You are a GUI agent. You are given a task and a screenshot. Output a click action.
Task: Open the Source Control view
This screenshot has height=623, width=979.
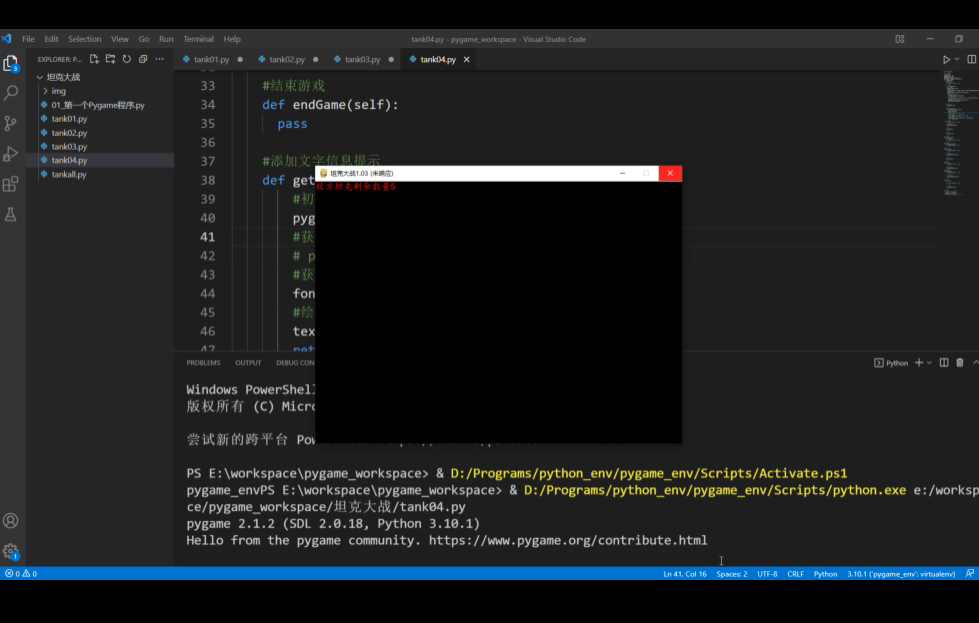pos(11,123)
